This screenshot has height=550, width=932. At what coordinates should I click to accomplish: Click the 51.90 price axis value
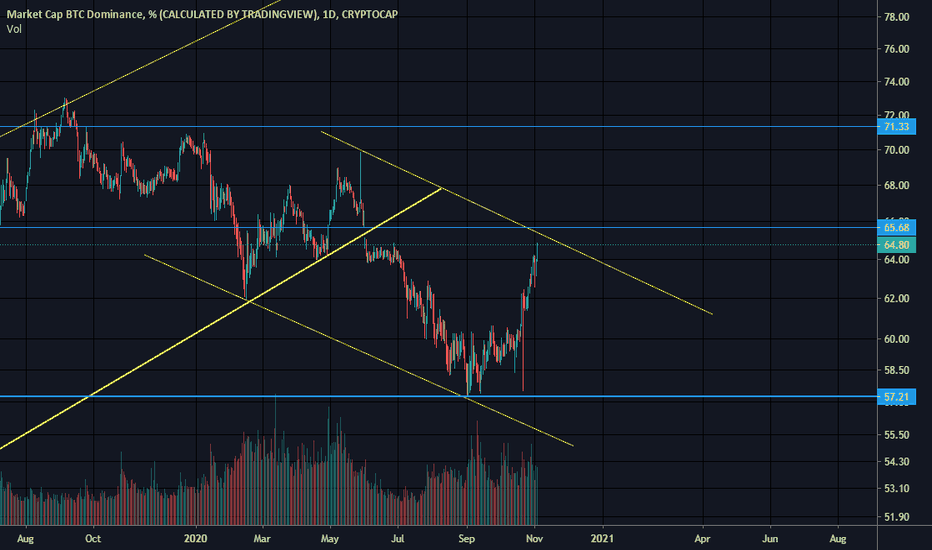pyautogui.click(x=896, y=517)
